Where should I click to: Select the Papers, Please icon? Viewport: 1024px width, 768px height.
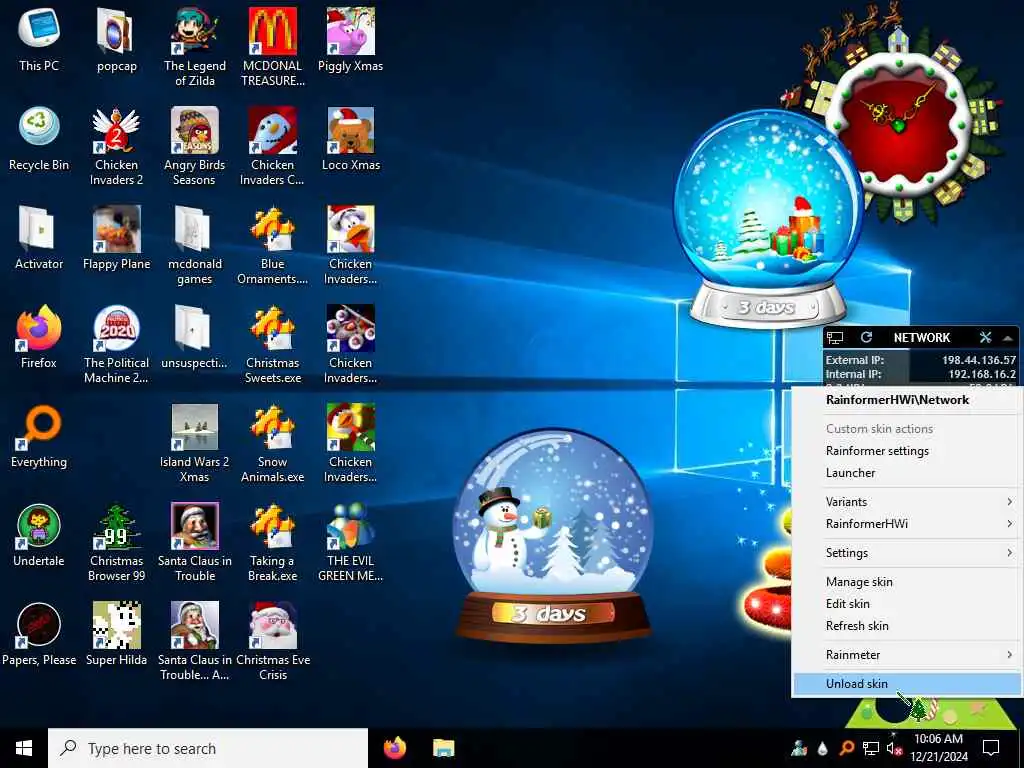[x=39, y=635]
